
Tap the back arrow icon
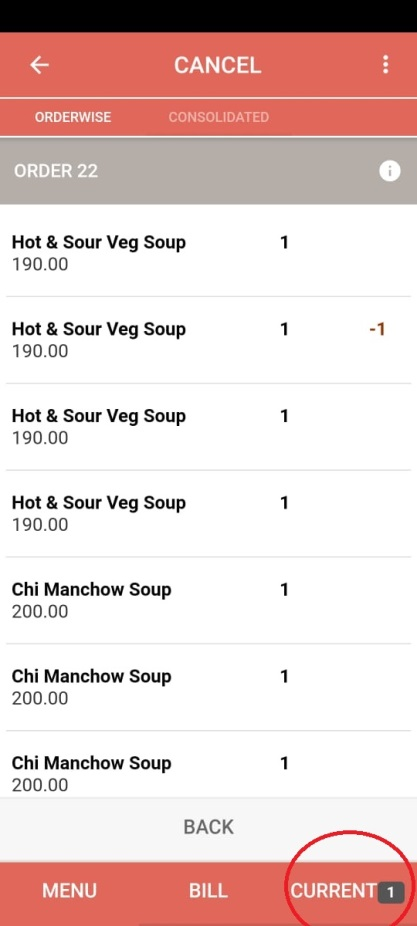click(x=40, y=65)
